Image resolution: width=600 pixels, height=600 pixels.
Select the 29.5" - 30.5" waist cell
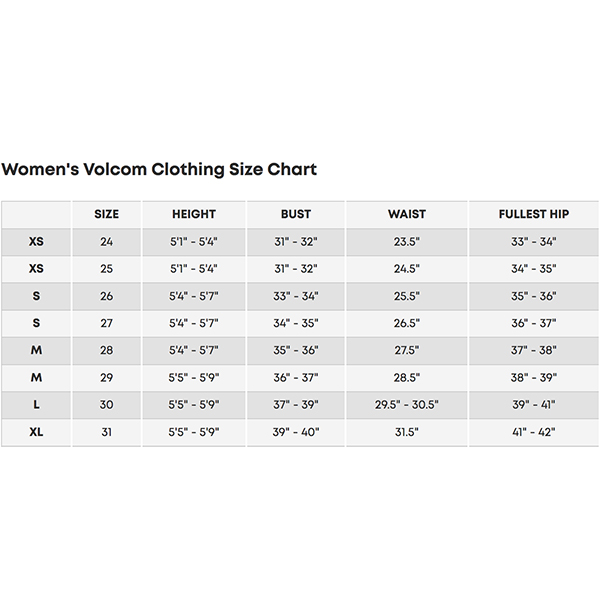pyautogui.click(x=407, y=405)
